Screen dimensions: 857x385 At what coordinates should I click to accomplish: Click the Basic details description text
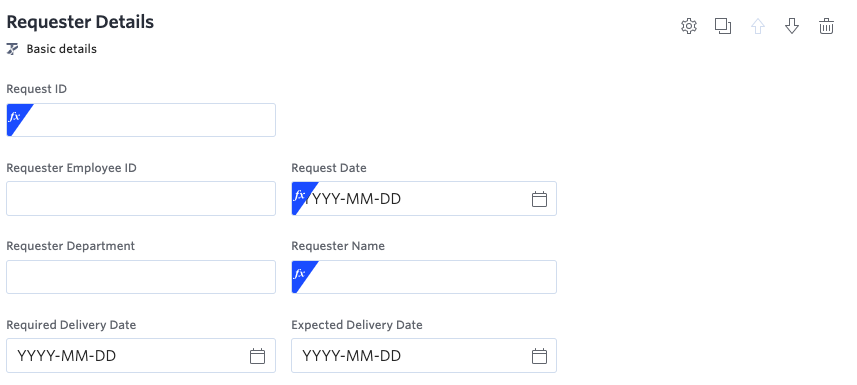coord(62,49)
